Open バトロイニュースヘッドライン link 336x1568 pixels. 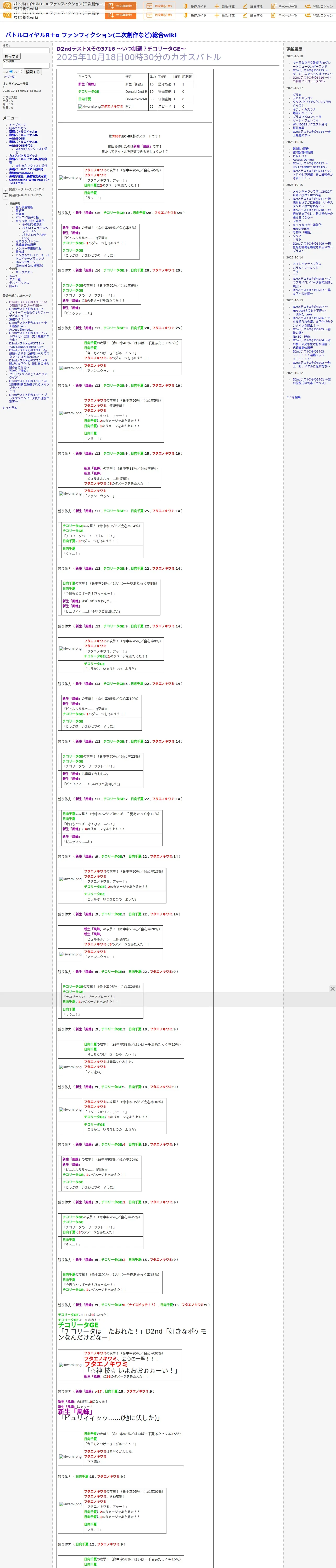[x=35, y=229]
